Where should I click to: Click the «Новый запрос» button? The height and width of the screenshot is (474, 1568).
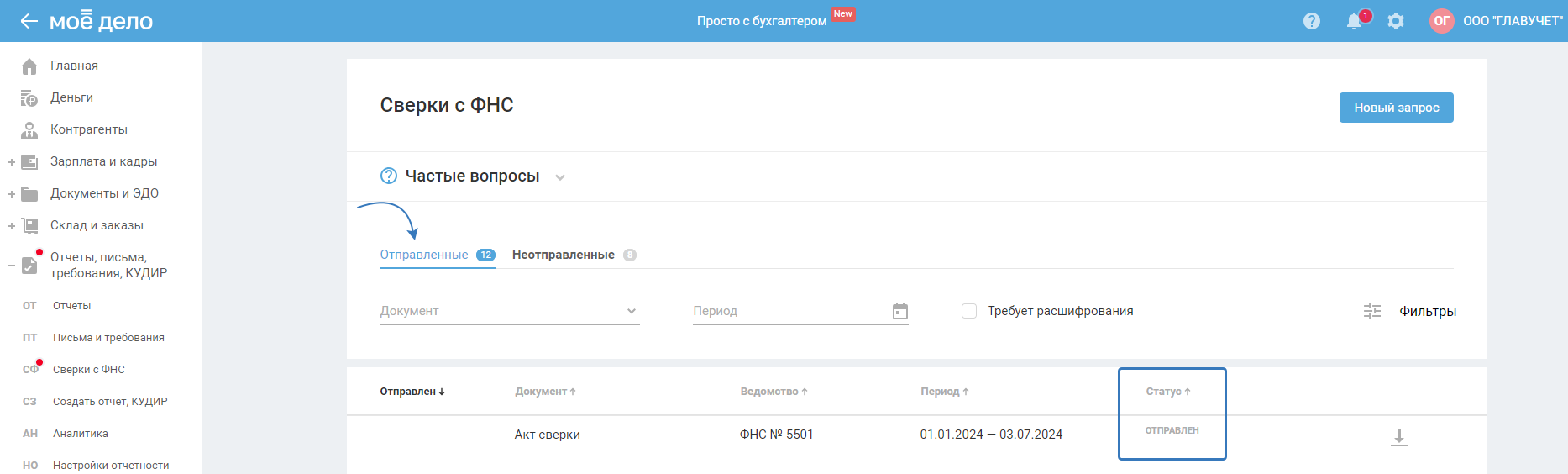tap(1396, 108)
